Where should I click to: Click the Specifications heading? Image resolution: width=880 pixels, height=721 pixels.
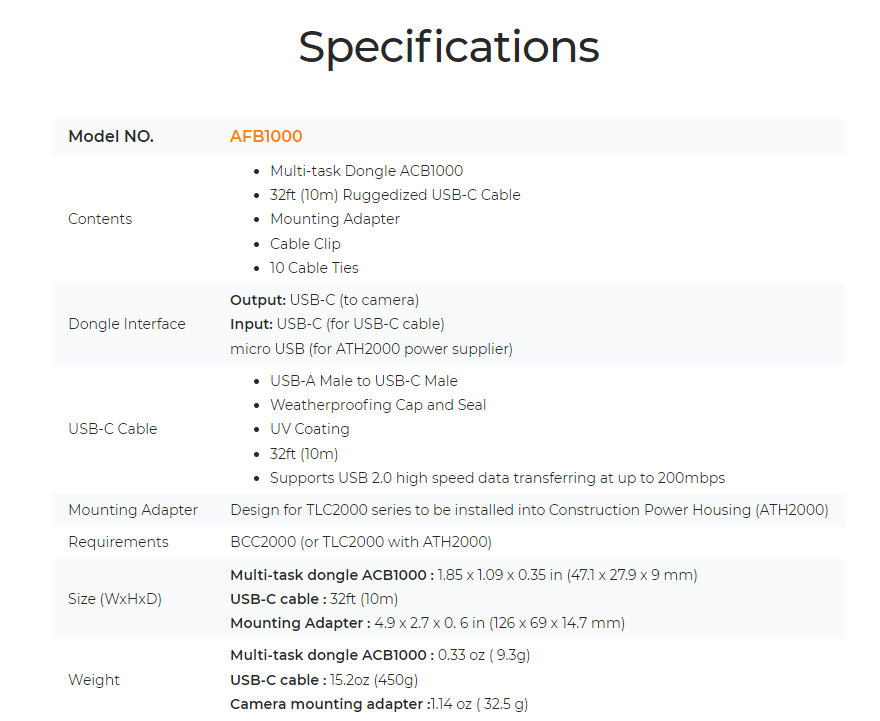[448, 47]
